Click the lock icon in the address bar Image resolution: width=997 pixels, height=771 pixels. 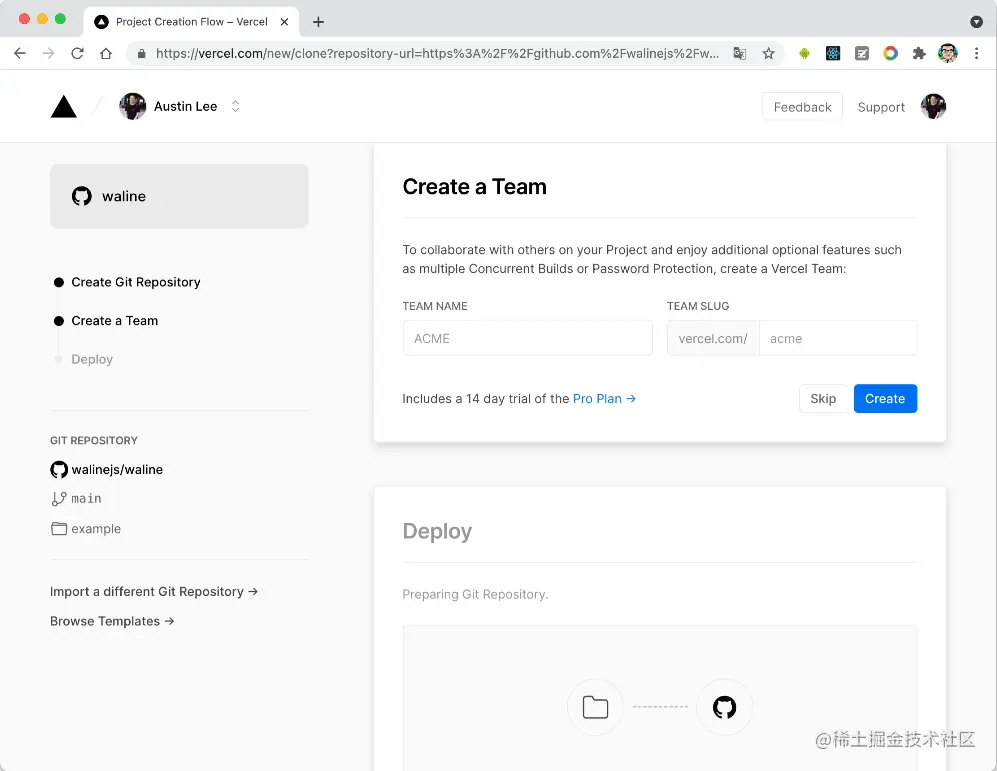click(x=141, y=53)
